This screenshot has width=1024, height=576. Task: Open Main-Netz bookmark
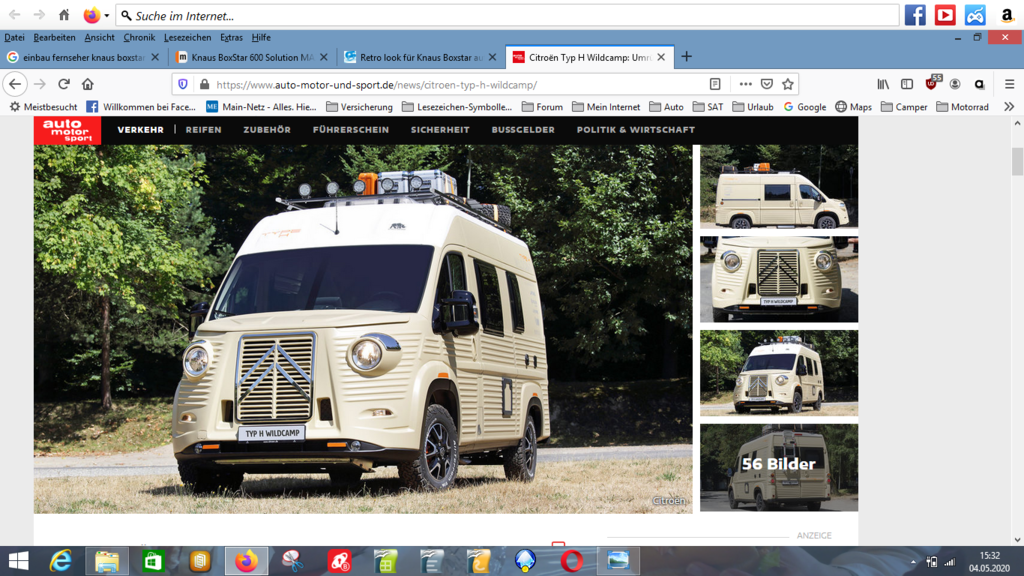pos(261,106)
